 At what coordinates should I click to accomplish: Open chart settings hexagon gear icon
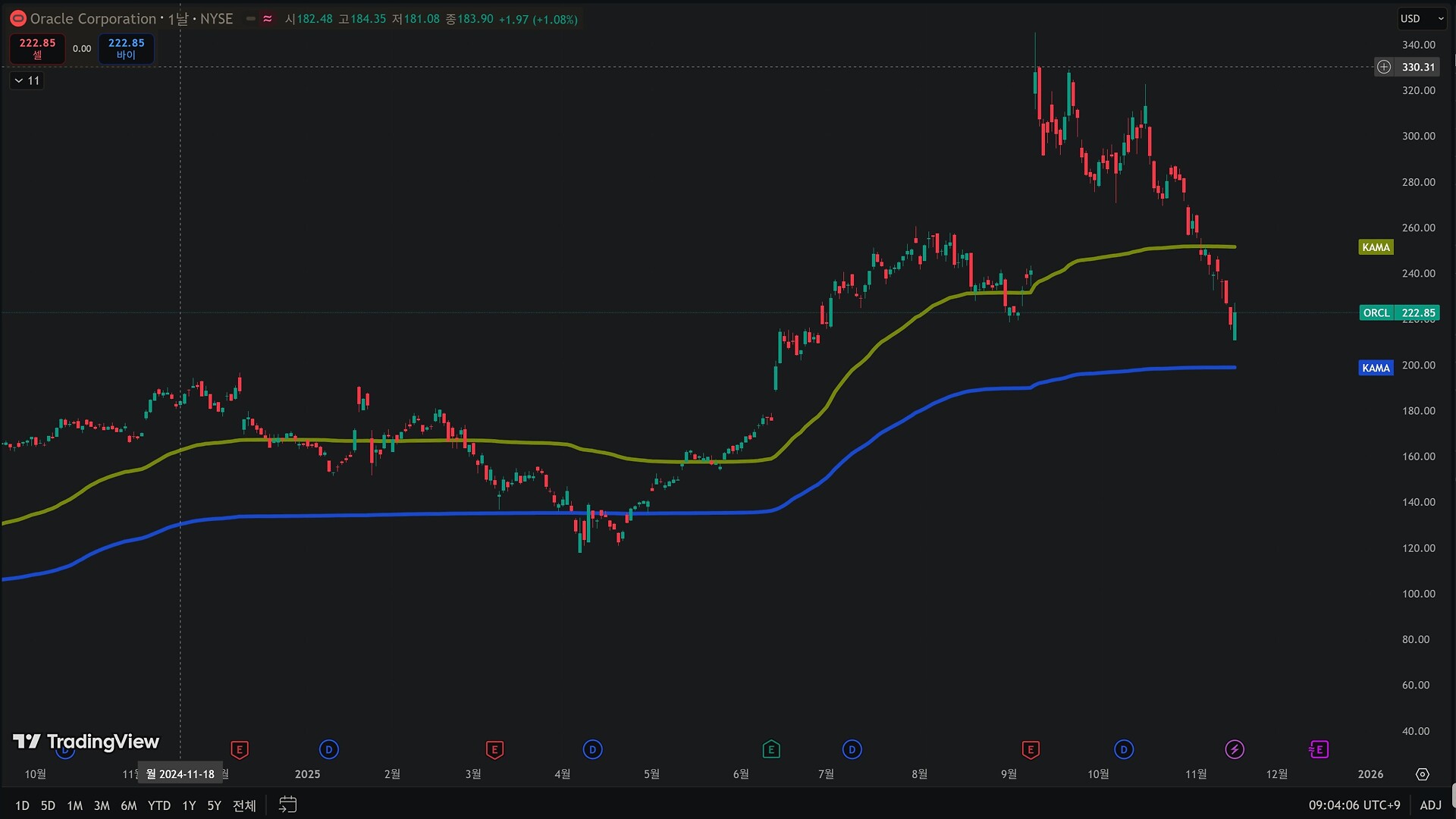[1422, 774]
